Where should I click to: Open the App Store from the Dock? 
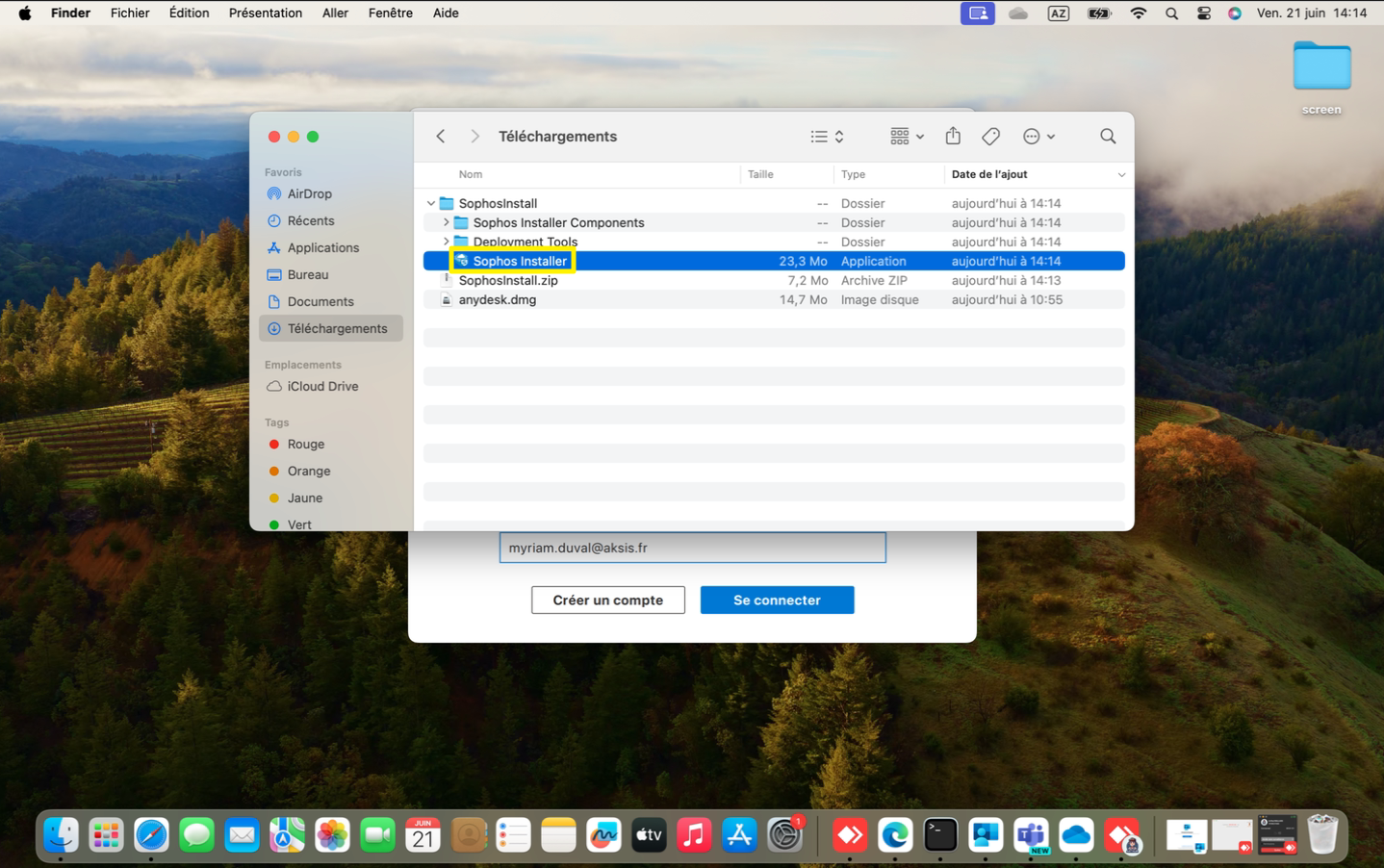(739, 834)
